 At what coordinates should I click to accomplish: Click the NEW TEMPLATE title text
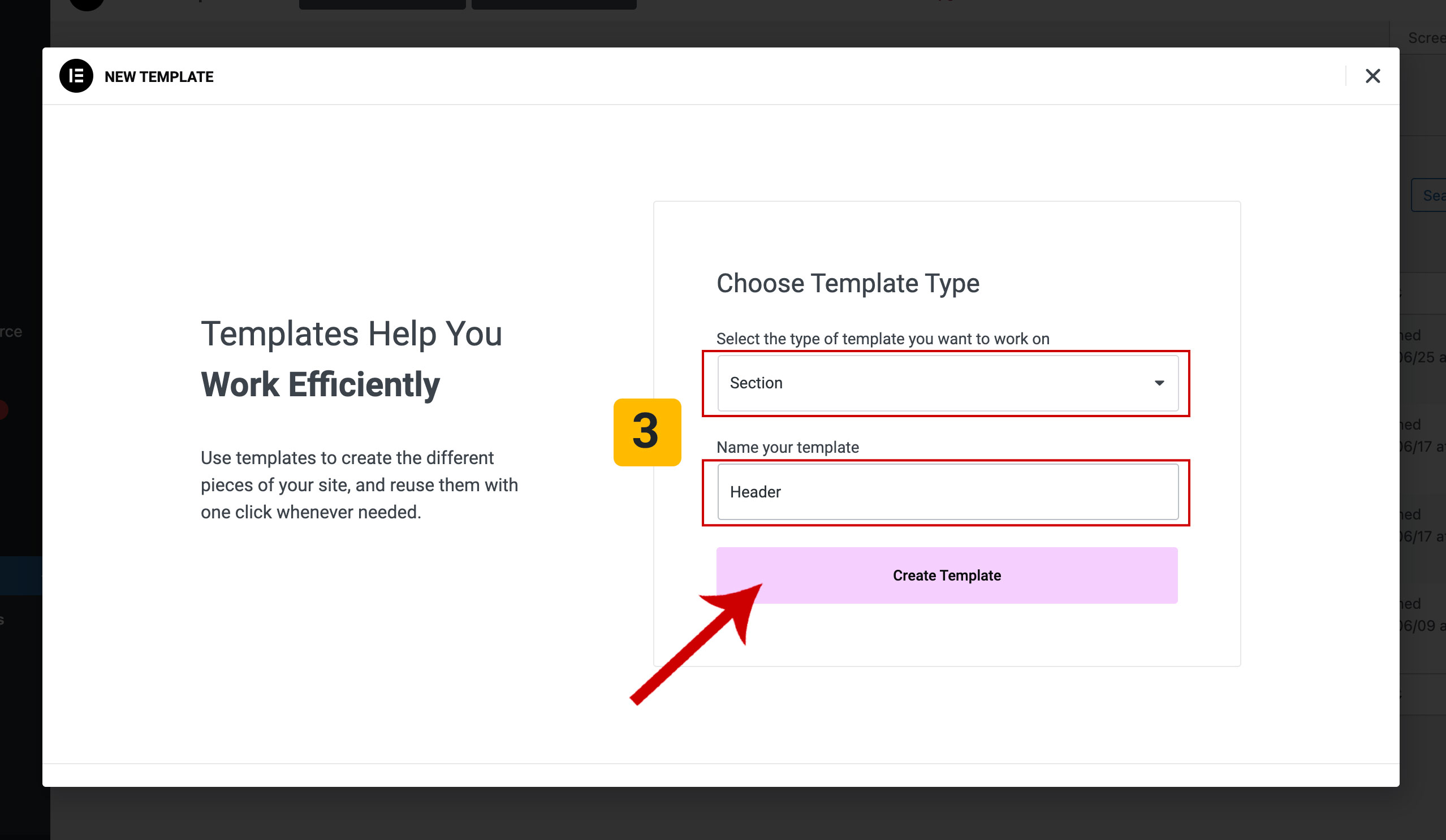pos(159,77)
